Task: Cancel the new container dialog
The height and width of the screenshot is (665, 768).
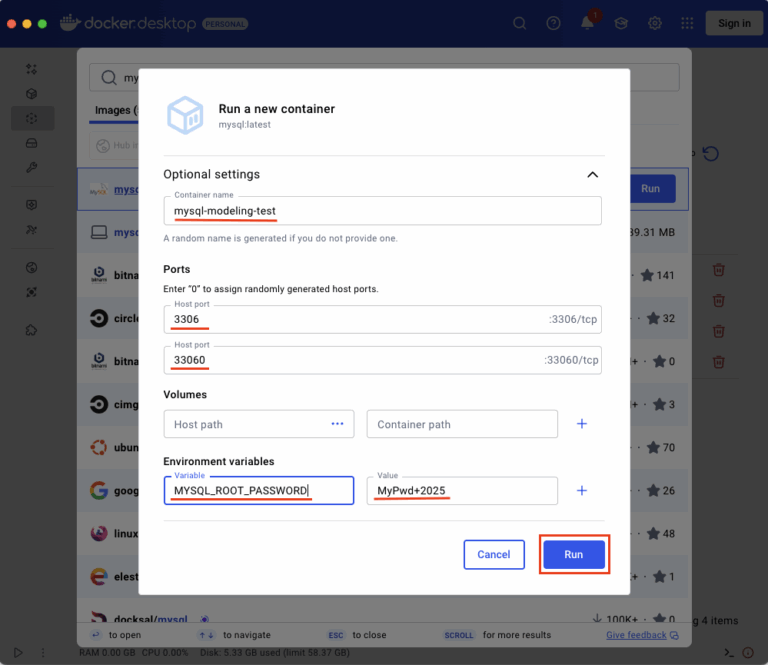Action: (x=494, y=555)
